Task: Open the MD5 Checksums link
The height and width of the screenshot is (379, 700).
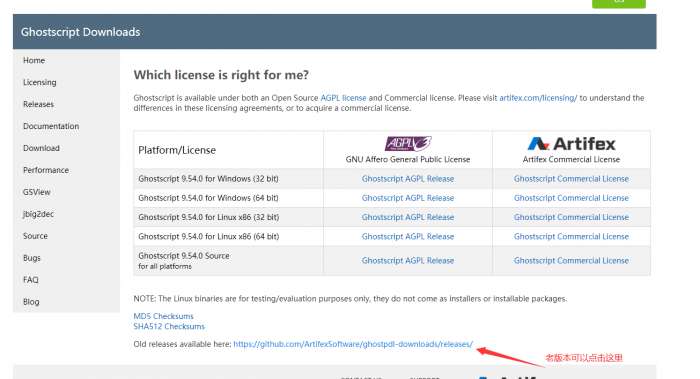Action: tap(163, 316)
